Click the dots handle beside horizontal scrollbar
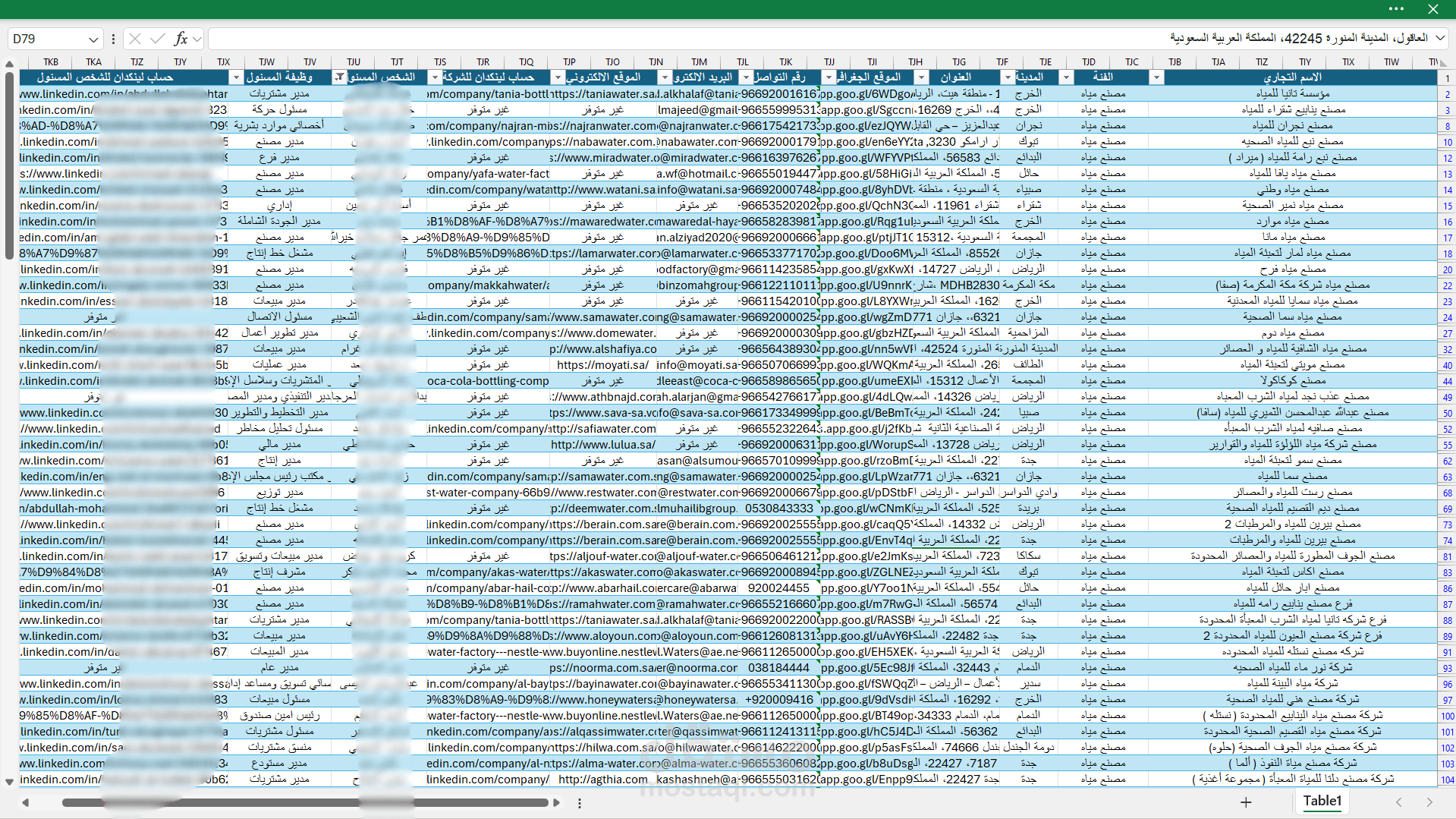Viewport: 1456px width, 819px height. tap(580, 802)
